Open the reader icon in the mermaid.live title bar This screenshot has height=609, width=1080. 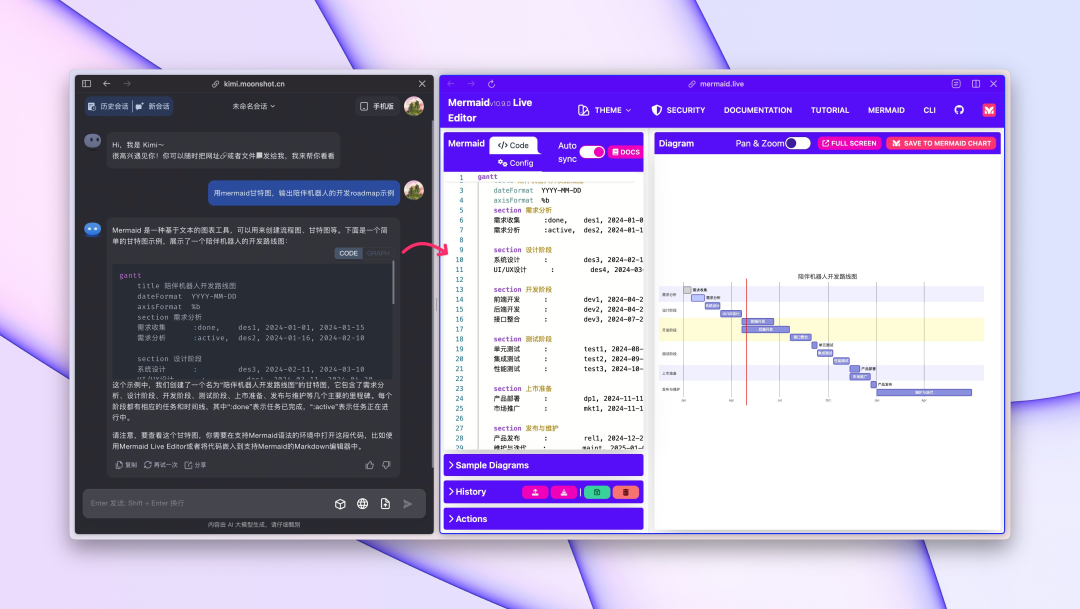tap(956, 84)
